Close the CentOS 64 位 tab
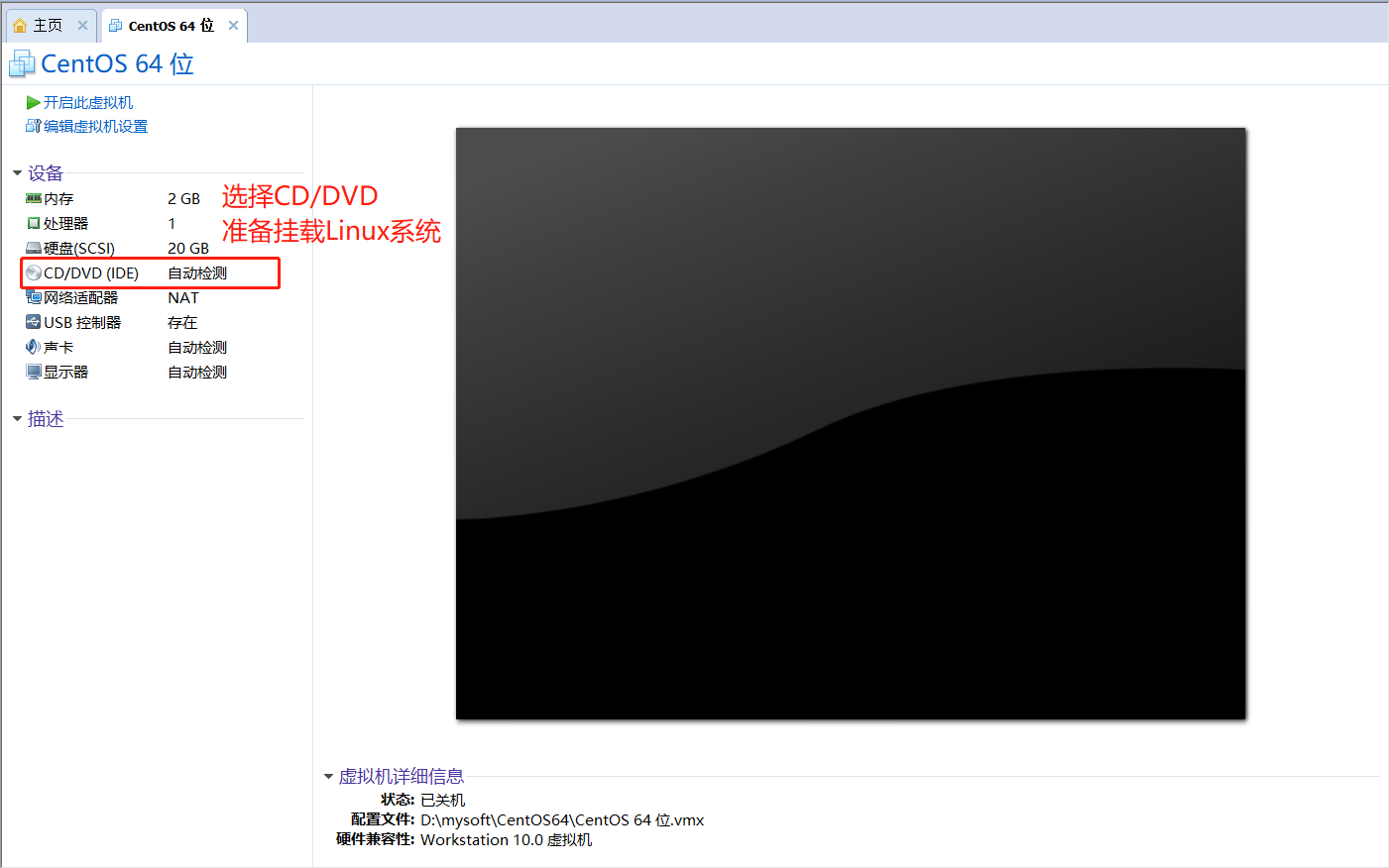Image resolution: width=1389 pixels, height=868 pixels. pos(233,26)
